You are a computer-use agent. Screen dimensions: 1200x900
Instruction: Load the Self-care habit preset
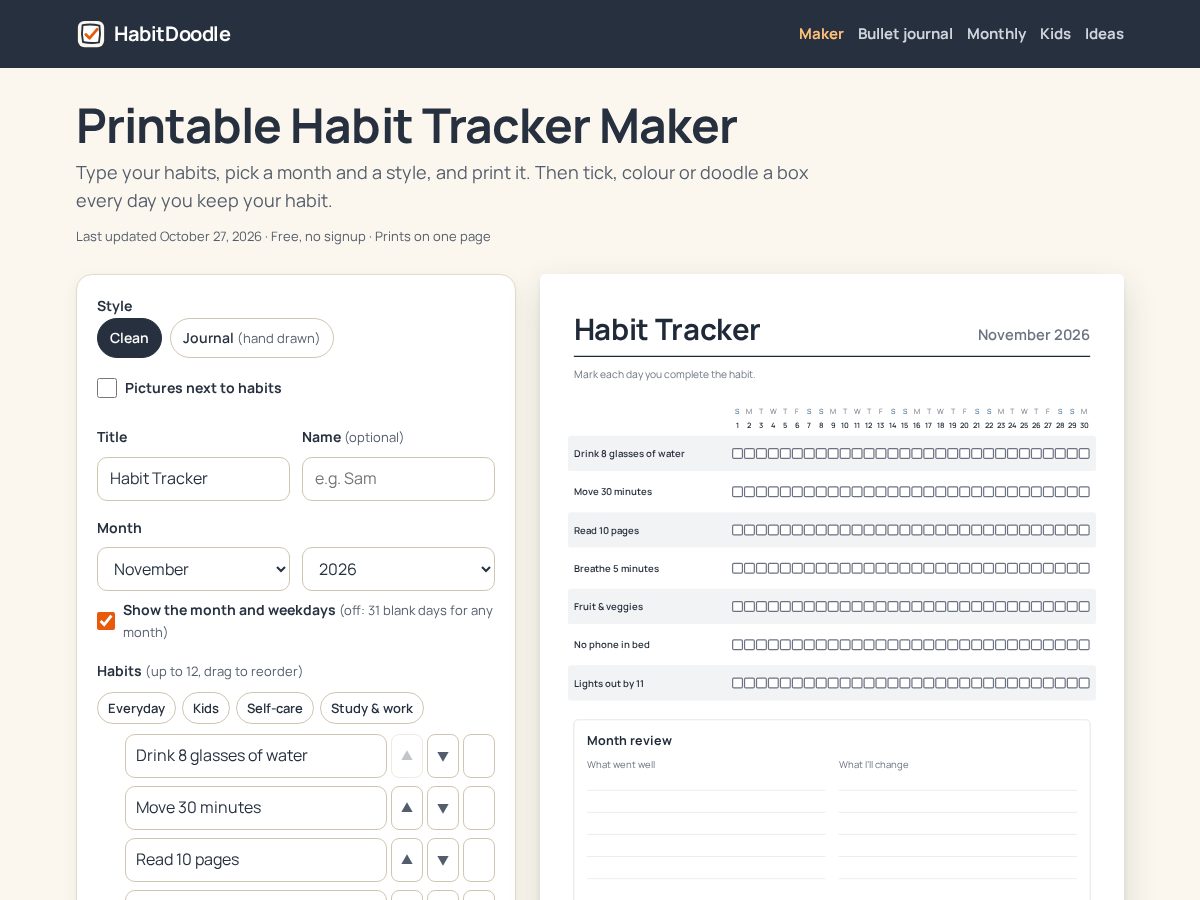[x=275, y=708]
